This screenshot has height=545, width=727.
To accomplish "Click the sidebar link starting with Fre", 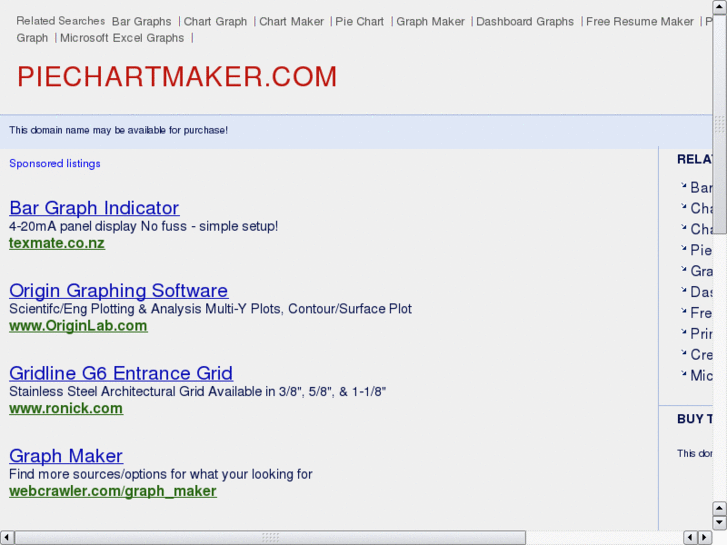I will [x=701, y=313].
